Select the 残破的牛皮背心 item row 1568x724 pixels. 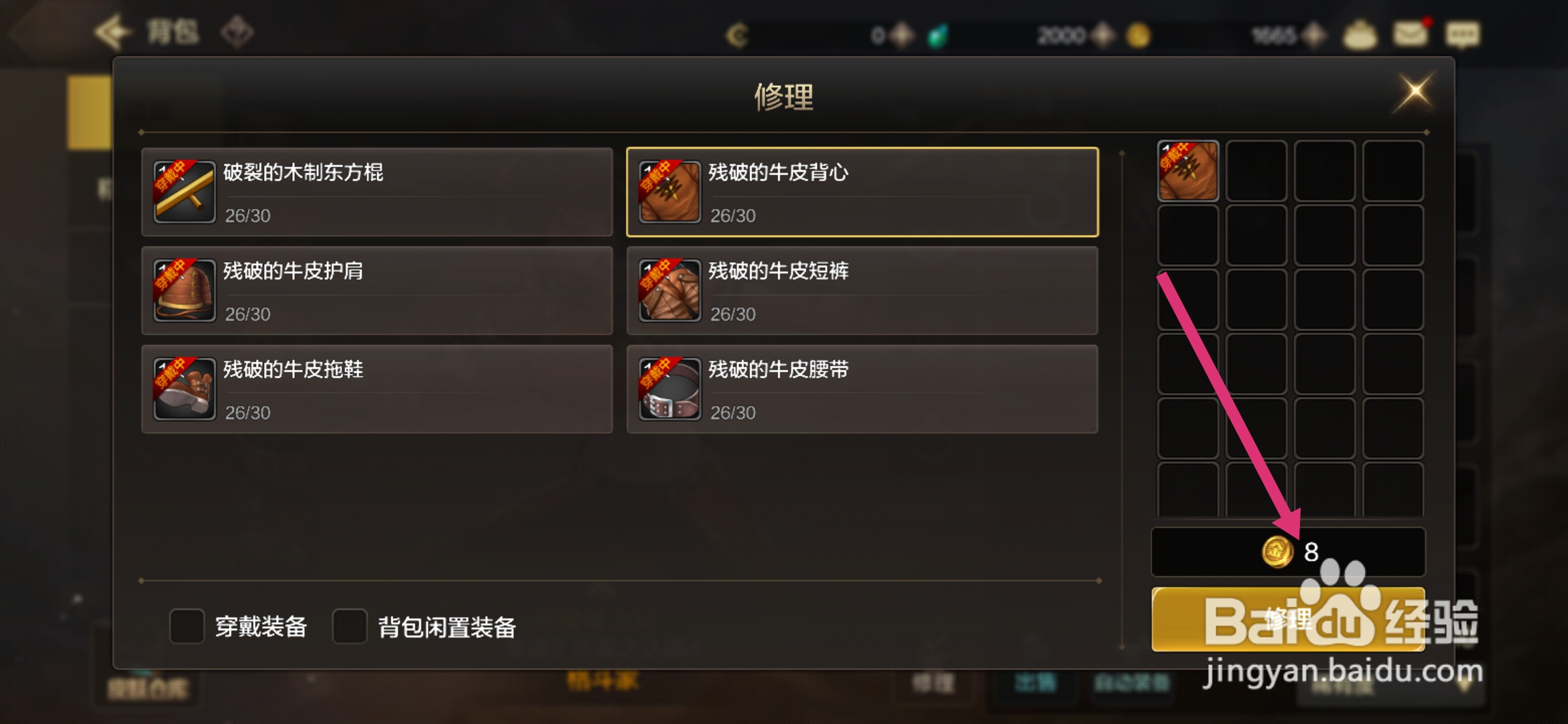click(x=862, y=192)
